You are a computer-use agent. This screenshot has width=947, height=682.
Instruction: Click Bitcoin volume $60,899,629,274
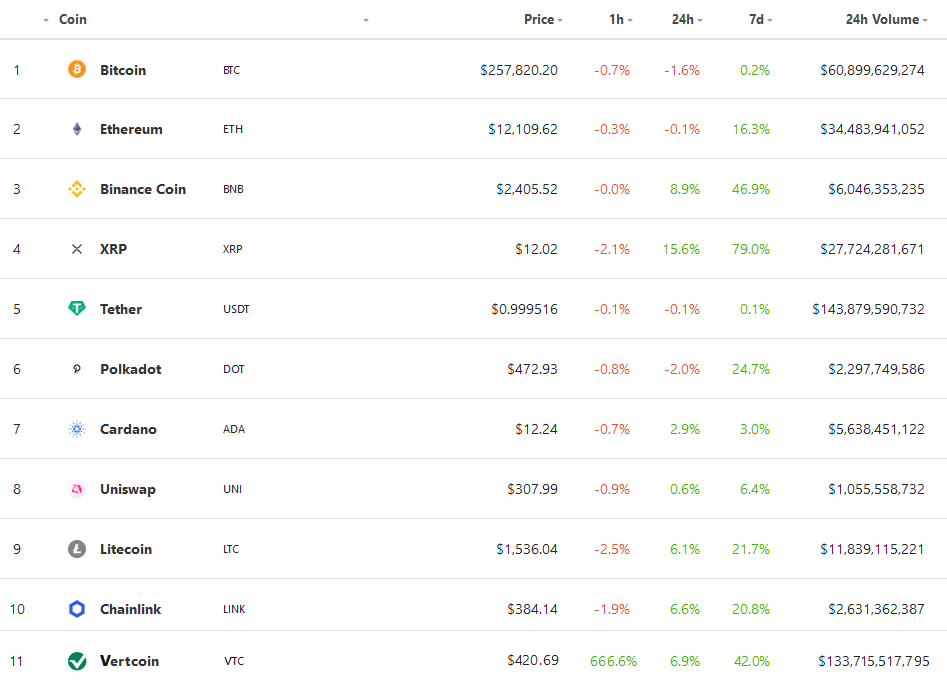pyautogui.click(x=872, y=70)
